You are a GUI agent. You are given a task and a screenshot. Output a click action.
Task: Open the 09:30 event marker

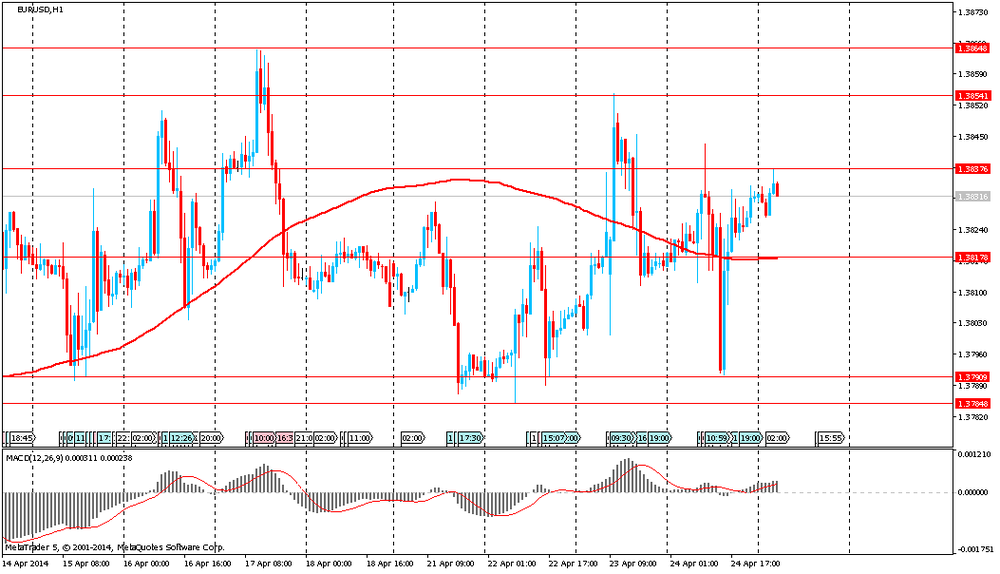click(621, 438)
